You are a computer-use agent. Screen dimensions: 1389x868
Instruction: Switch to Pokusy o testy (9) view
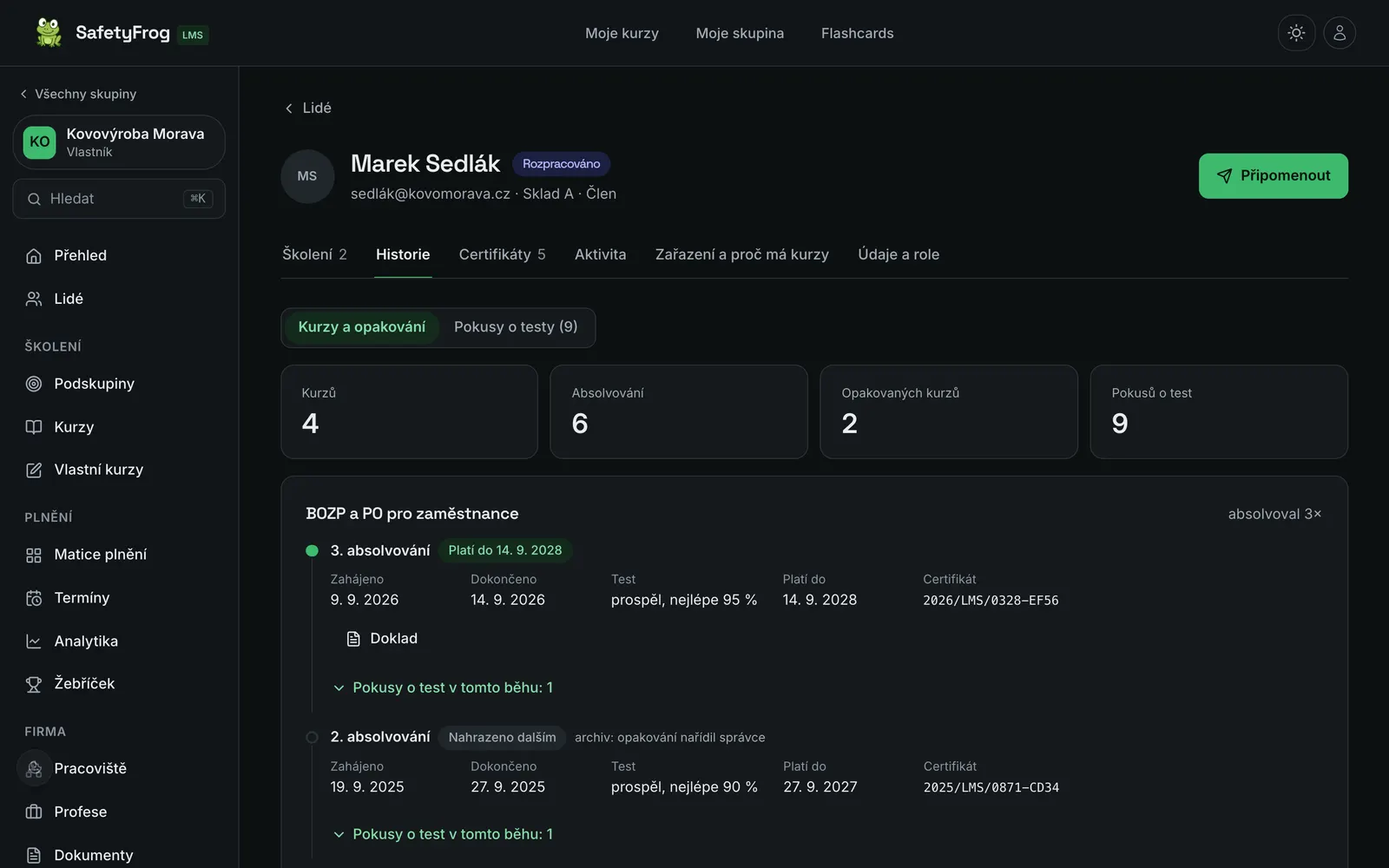pyautogui.click(x=516, y=327)
